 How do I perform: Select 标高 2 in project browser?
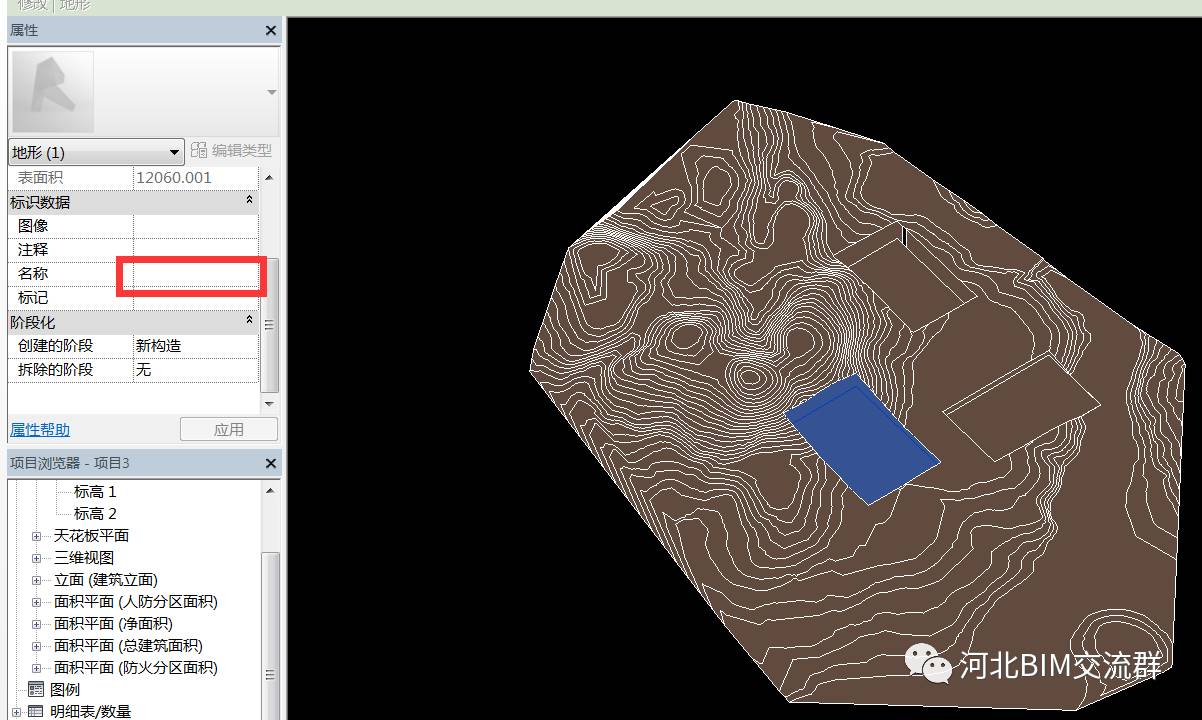(x=95, y=514)
